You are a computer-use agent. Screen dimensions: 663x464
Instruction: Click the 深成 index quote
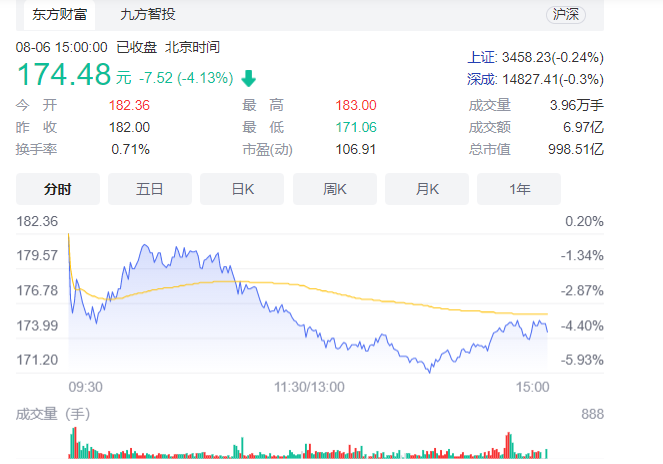click(535, 78)
